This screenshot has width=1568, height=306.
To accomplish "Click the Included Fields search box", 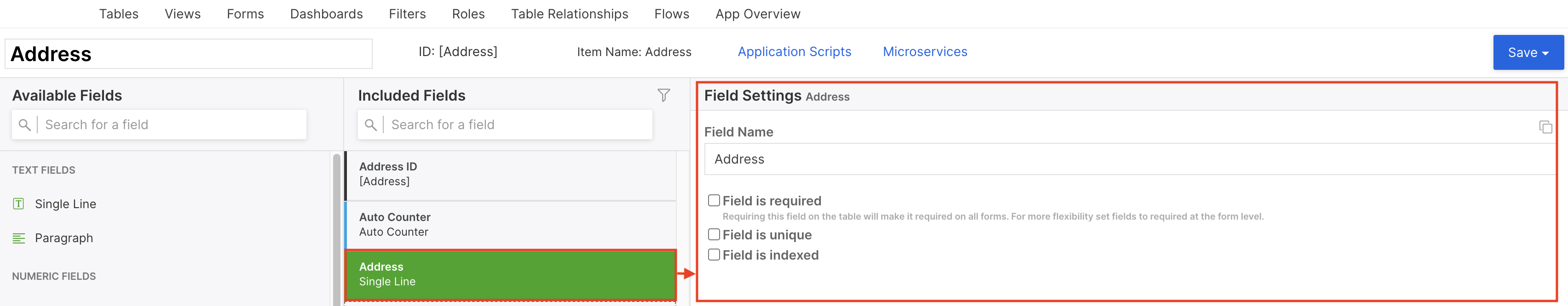I will [505, 125].
